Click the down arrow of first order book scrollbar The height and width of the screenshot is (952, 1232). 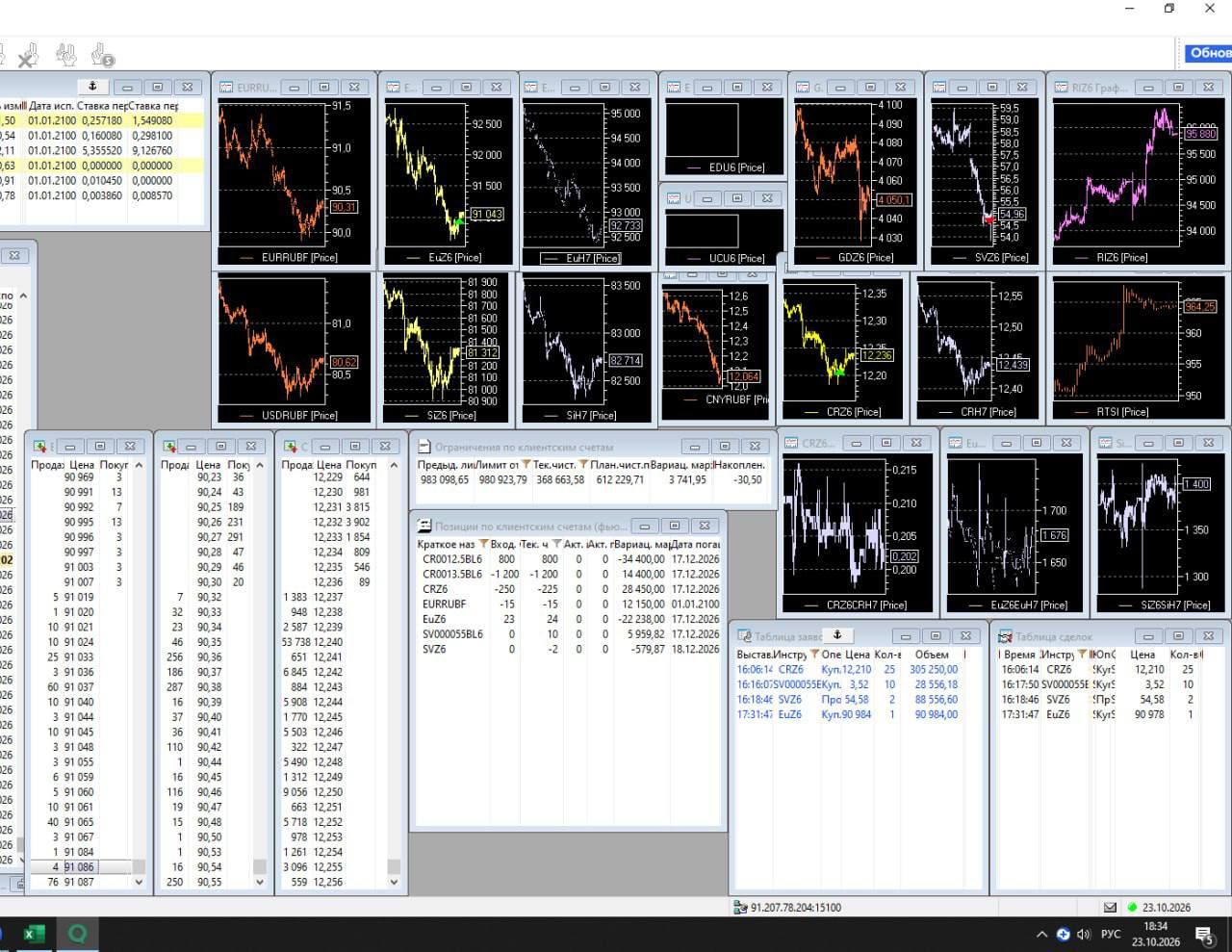pos(139,882)
